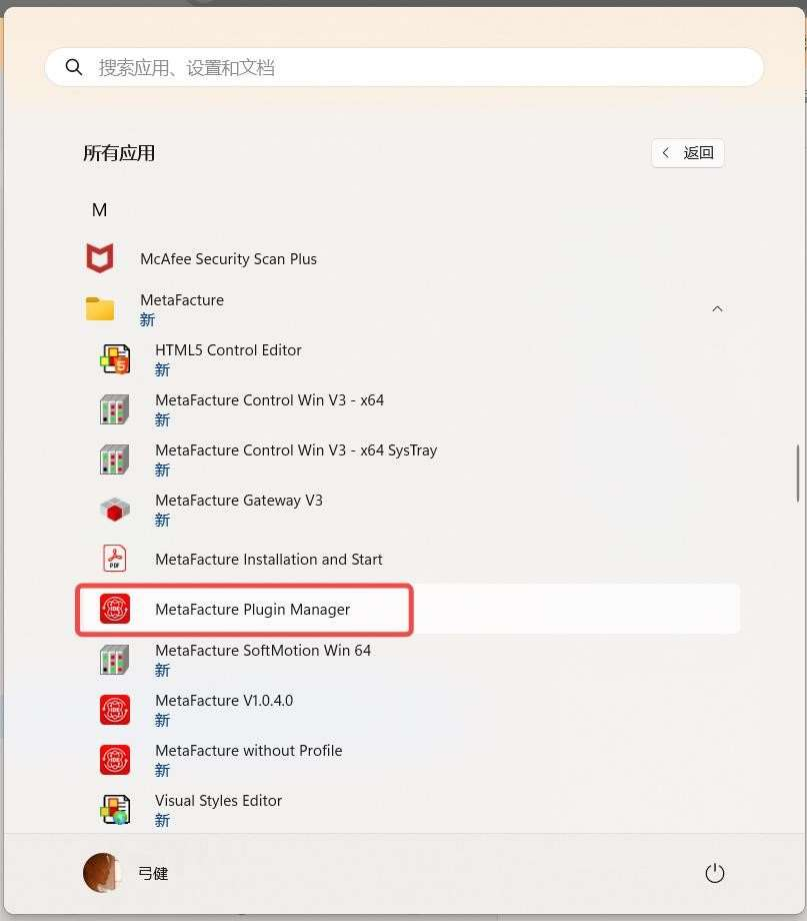Click the letter M section header
Viewport: 807px width, 921px height.
click(x=99, y=210)
